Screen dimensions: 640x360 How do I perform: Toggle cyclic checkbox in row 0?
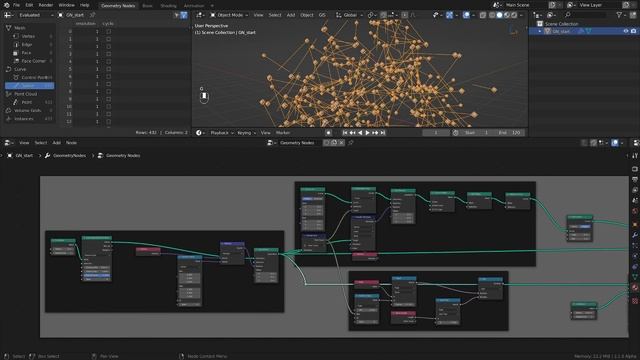click(x=109, y=31)
